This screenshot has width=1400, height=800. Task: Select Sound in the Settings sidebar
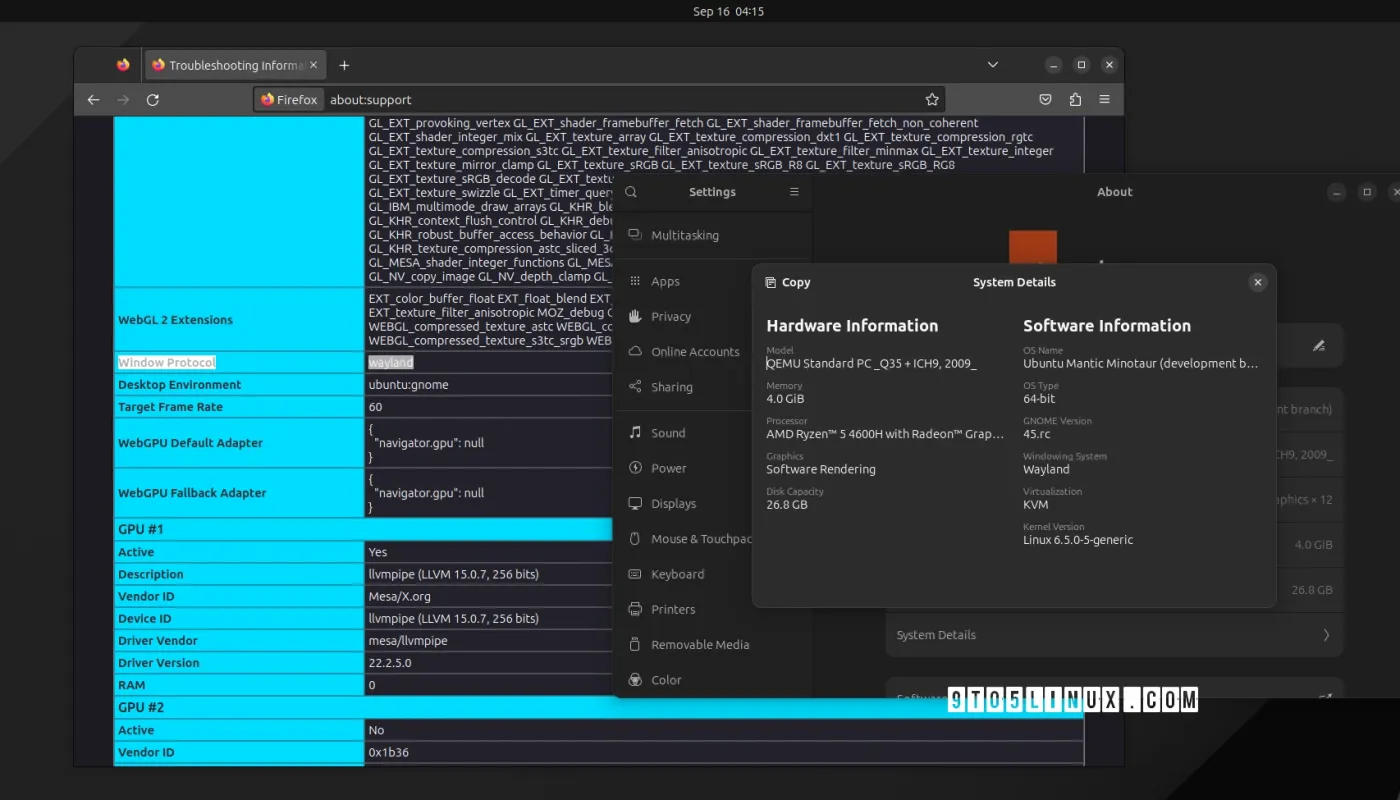pos(666,432)
